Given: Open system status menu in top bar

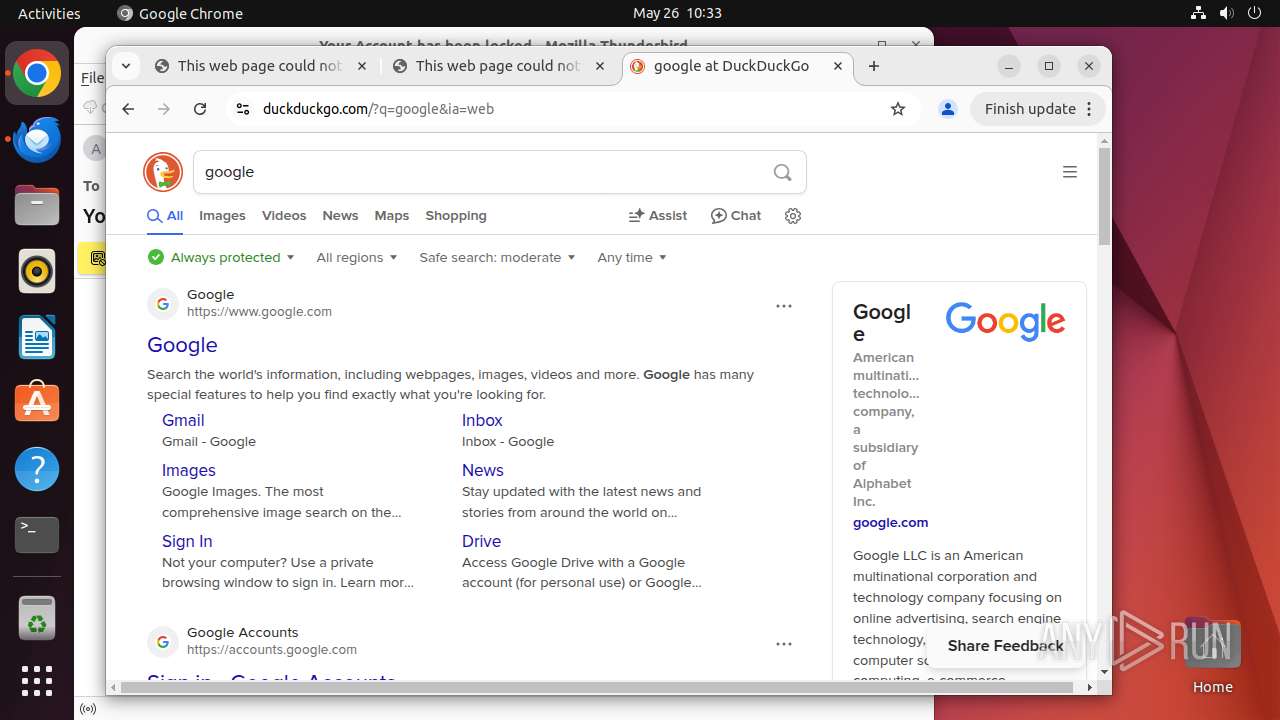Looking at the screenshot, I should pos(1226,13).
